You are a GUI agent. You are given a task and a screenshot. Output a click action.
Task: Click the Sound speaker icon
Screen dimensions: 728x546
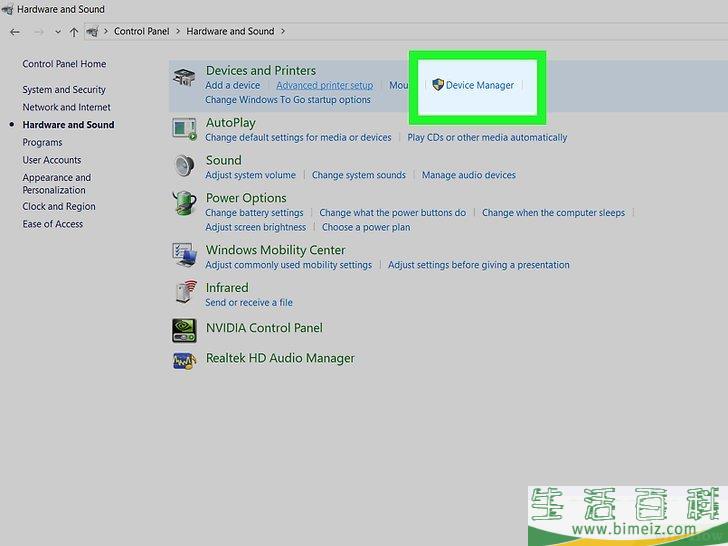coord(185,166)
